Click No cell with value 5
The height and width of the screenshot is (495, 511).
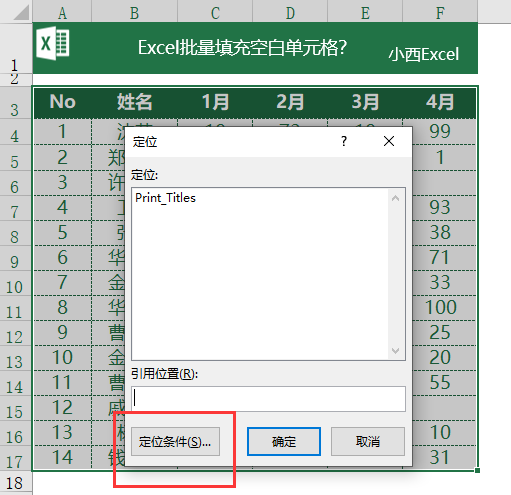(62, 233)
